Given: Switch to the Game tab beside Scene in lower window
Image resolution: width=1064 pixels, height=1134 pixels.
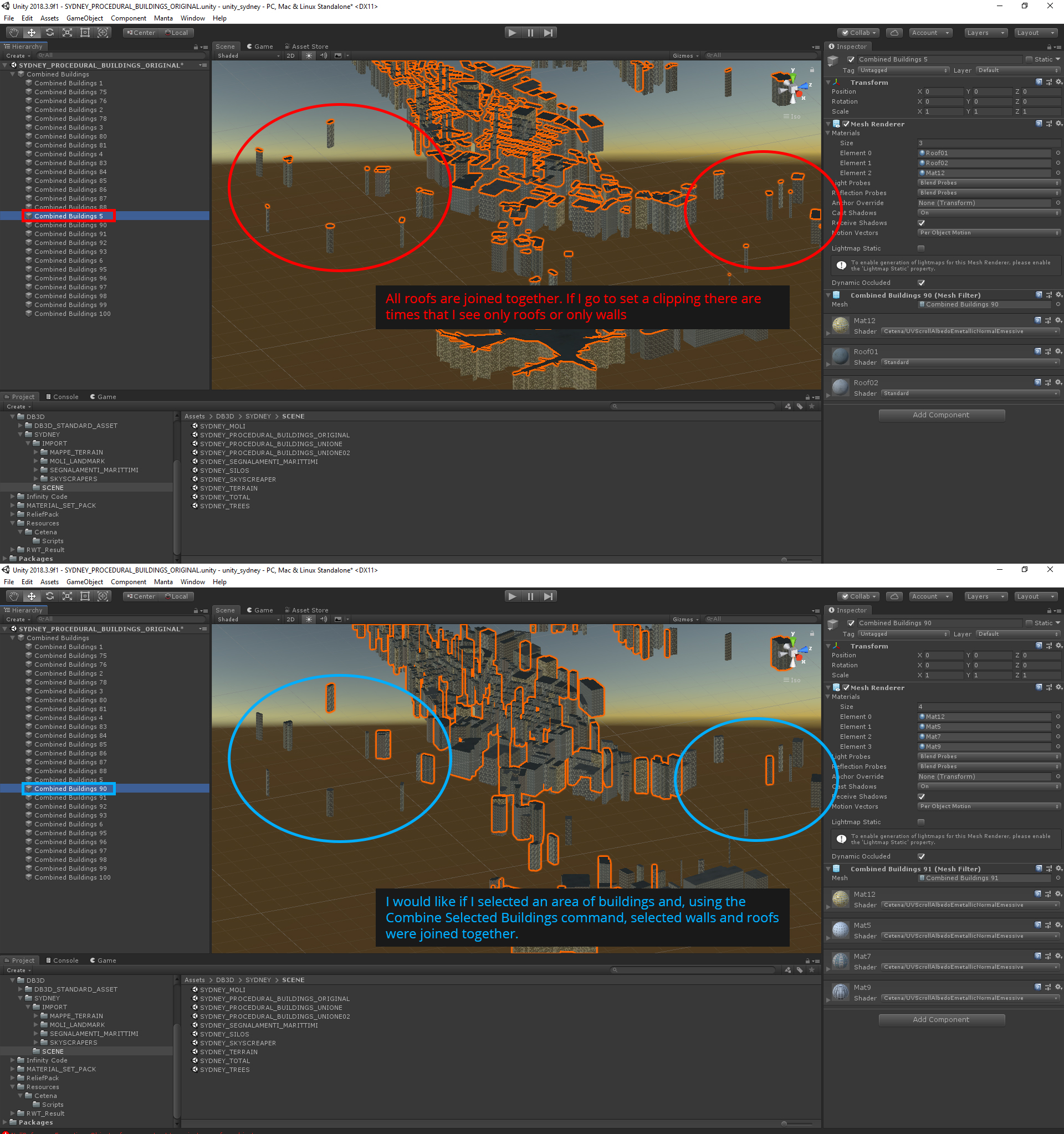Looking at the screenshot, I should [260, 610].
